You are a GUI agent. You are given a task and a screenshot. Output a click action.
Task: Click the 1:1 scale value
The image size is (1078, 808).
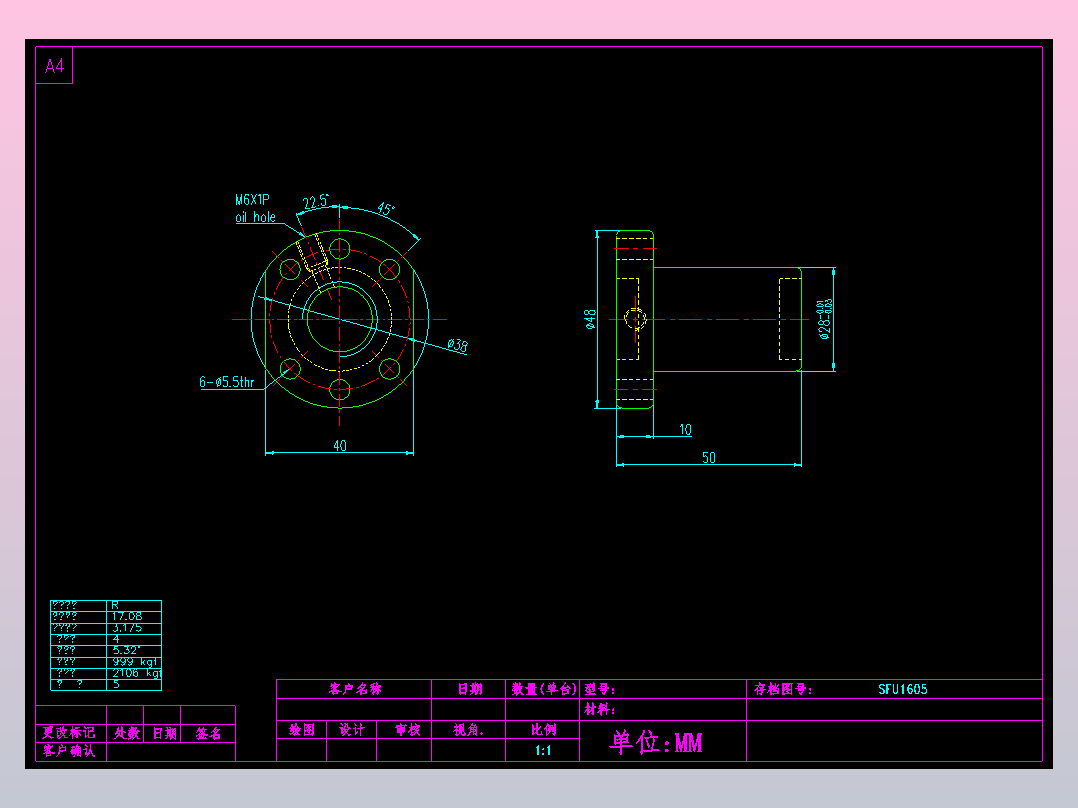tap(543, 750)
